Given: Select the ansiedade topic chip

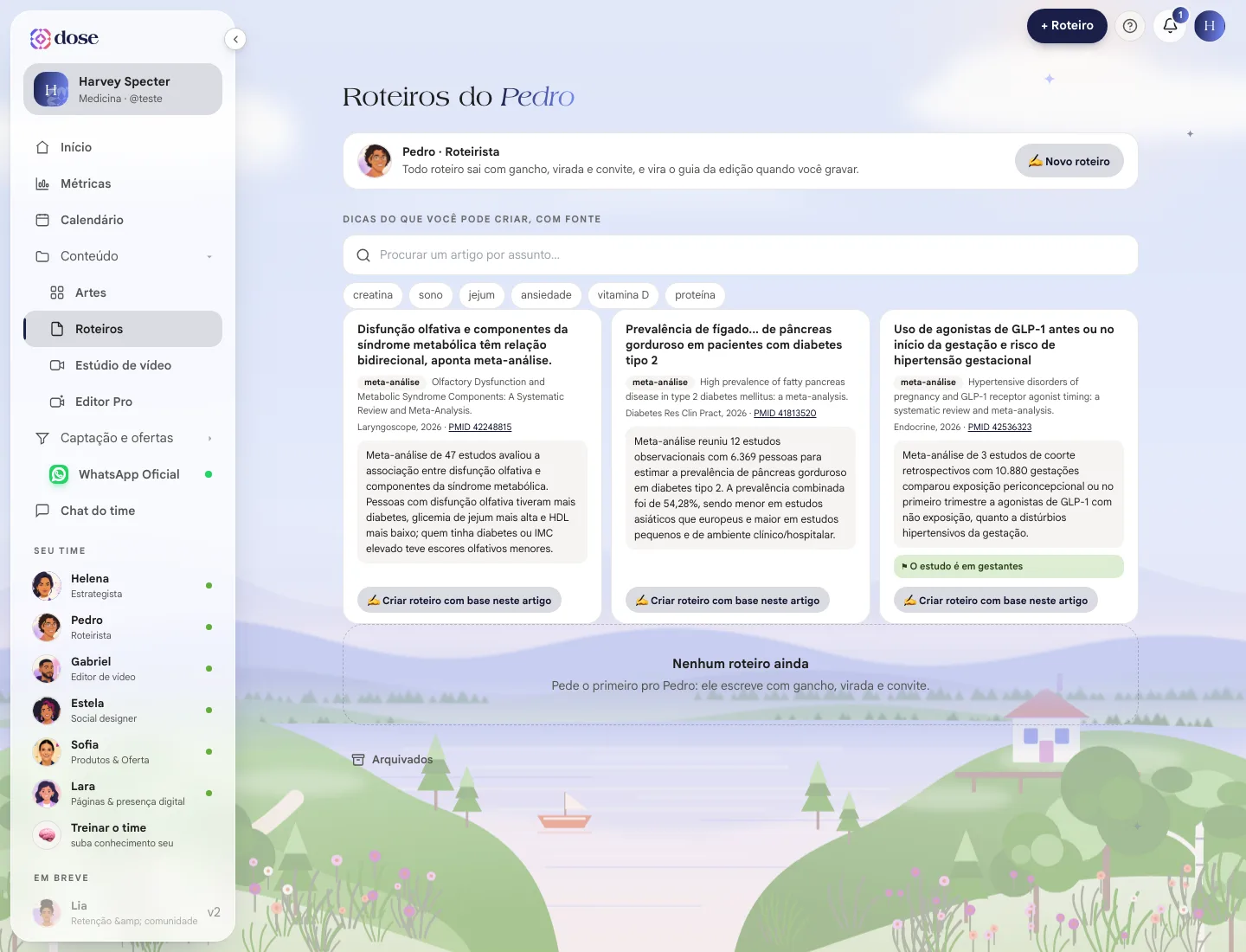Looking at the screenshot, I should 546,295.
